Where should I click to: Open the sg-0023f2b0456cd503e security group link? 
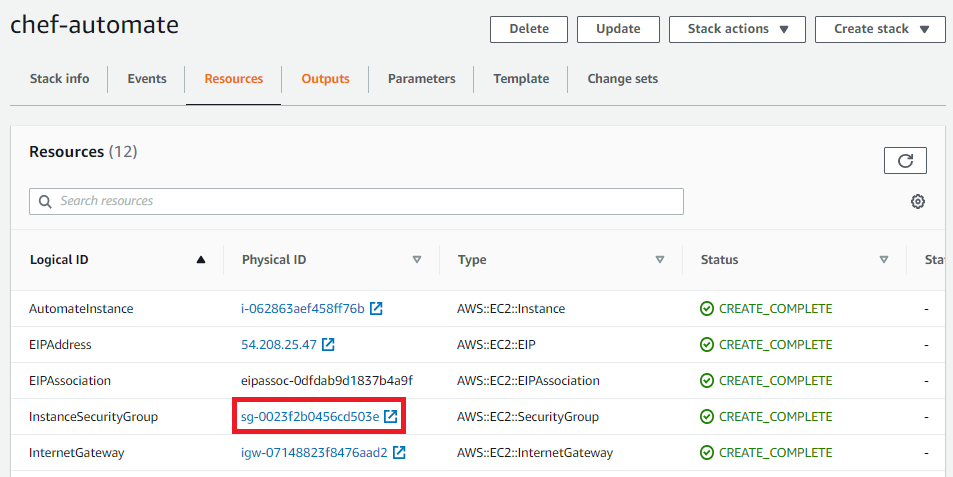(310, 417)
